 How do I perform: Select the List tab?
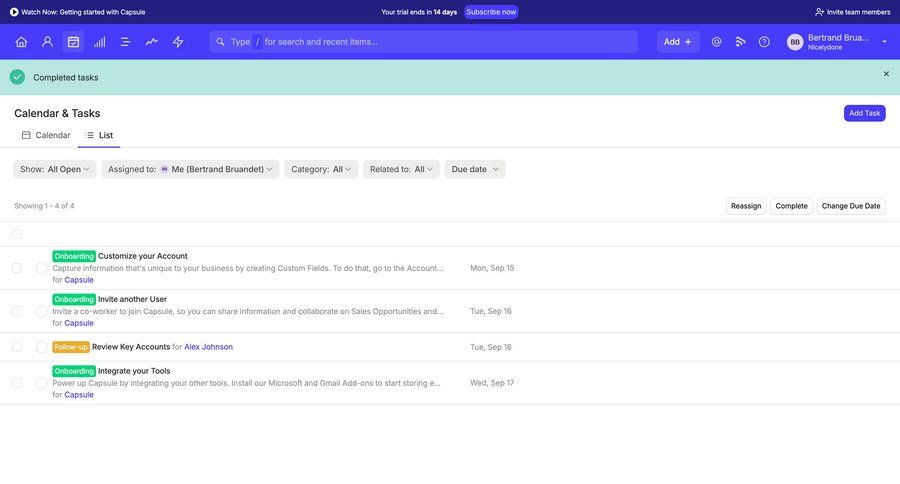99,135
